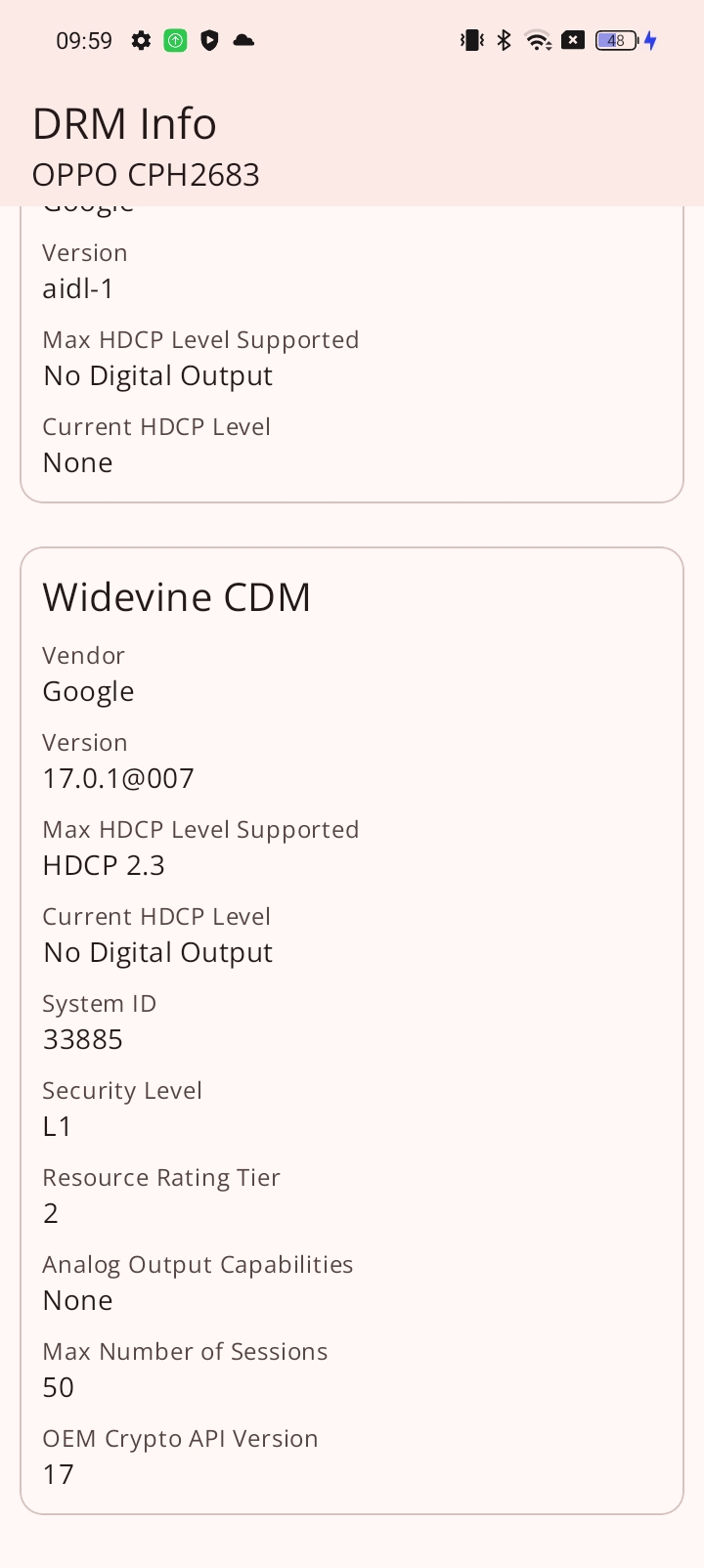Tap the Bluetooth status icon

pyautogui.click(x=504, y=40)
